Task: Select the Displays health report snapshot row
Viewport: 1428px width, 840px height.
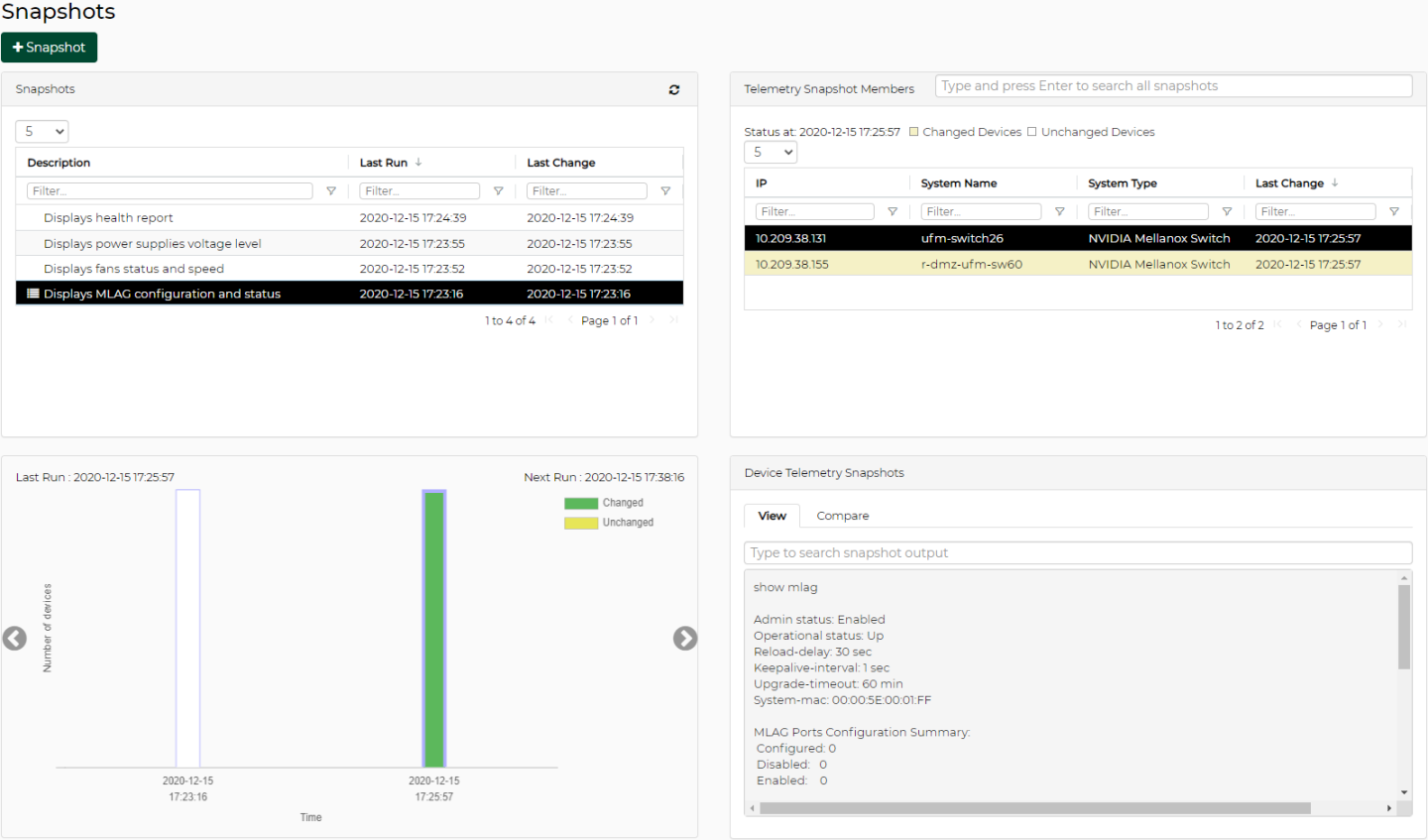Action: 108,218
